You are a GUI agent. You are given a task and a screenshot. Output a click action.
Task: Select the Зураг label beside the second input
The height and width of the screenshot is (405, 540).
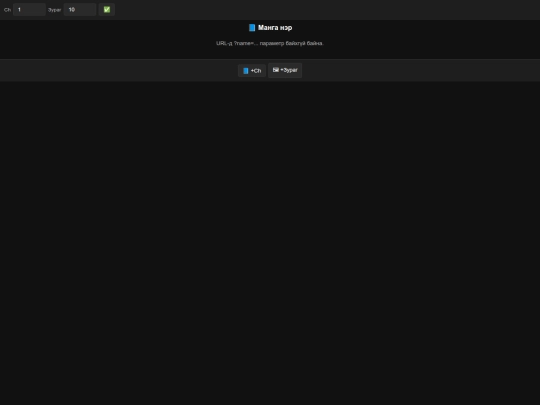click(54, 10)
